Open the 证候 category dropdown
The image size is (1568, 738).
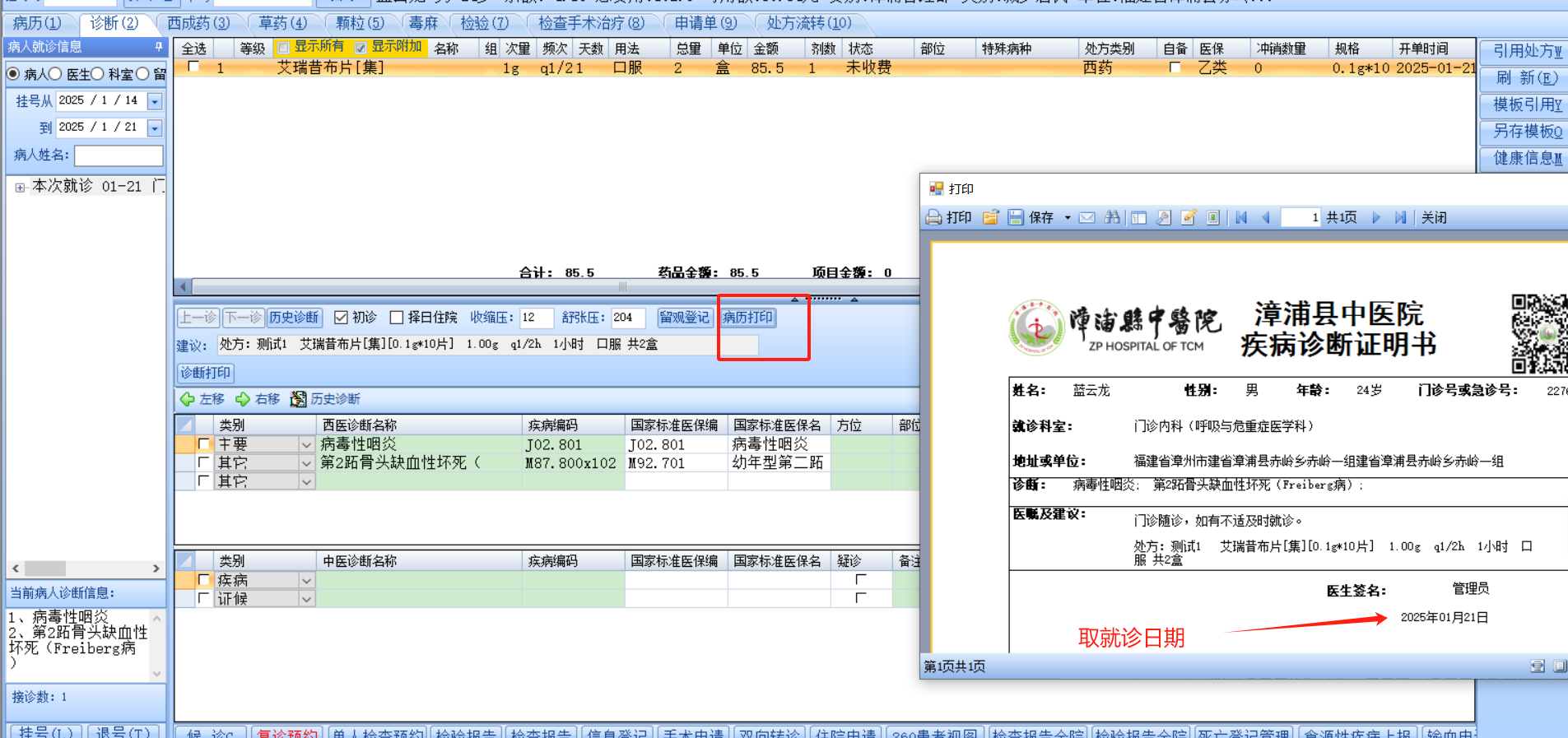(306, 599)
